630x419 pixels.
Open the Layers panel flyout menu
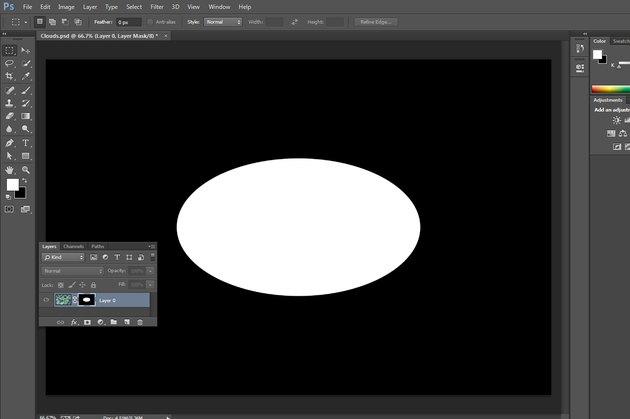(151, 246)
